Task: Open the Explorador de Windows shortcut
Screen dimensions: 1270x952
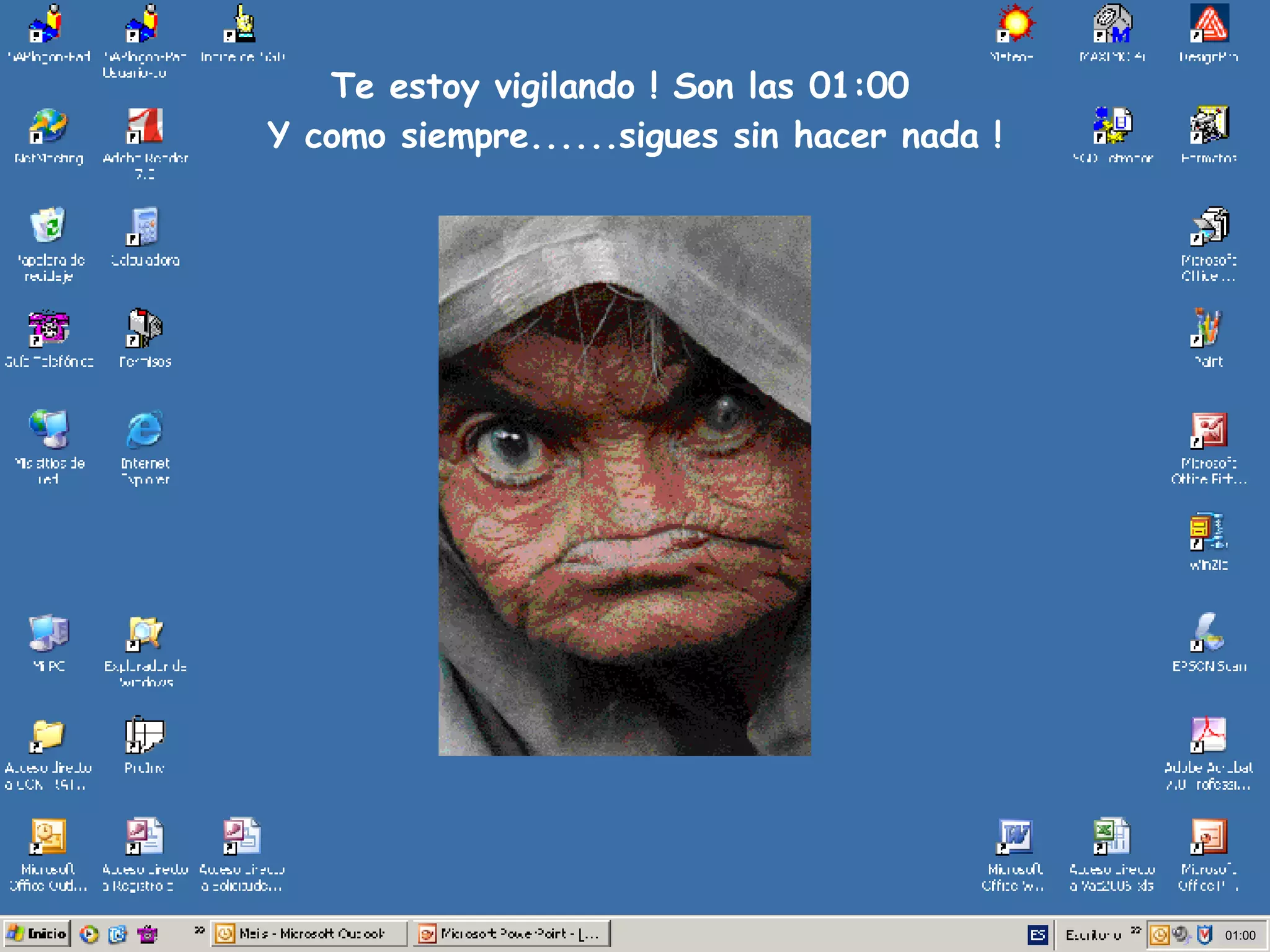Action: [x=145, y=633]
